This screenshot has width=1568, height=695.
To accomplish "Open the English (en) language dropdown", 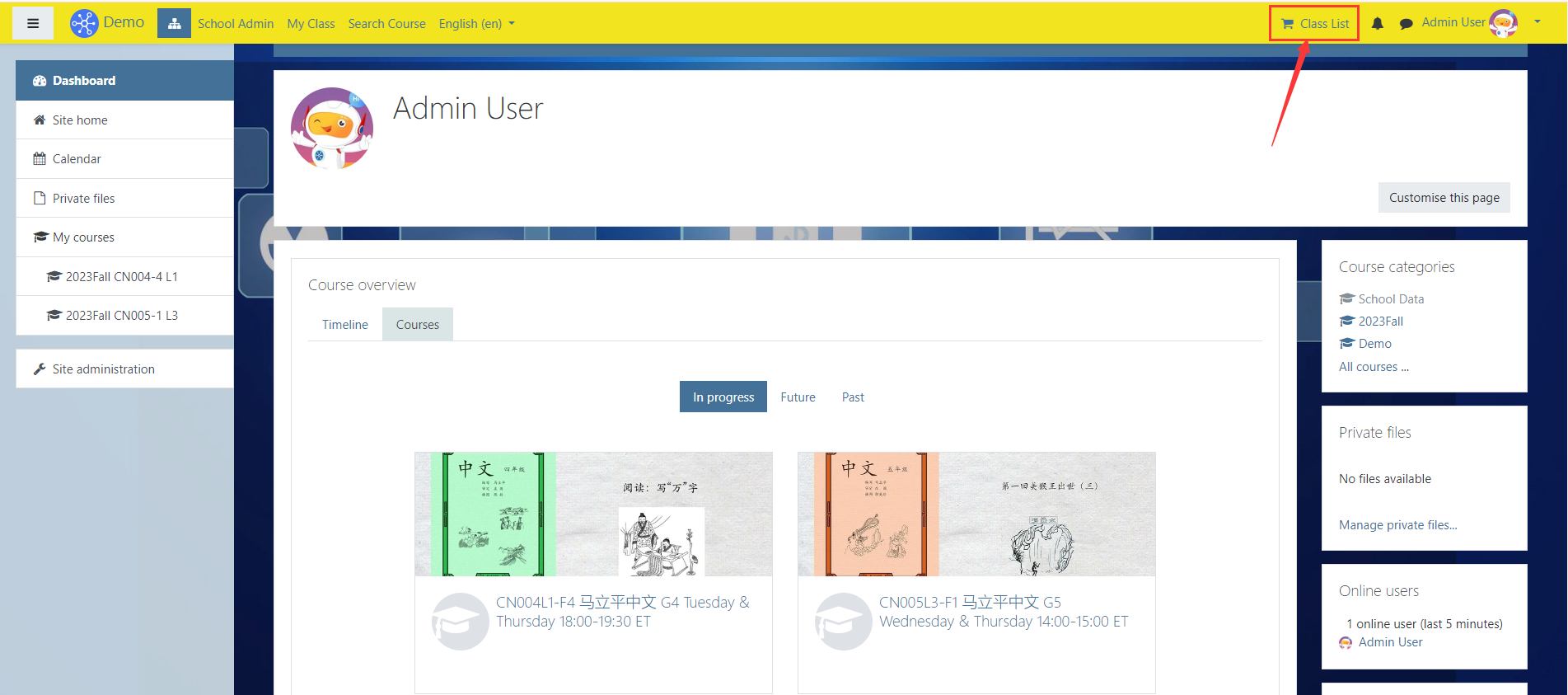I will click(x=476, y=24).
